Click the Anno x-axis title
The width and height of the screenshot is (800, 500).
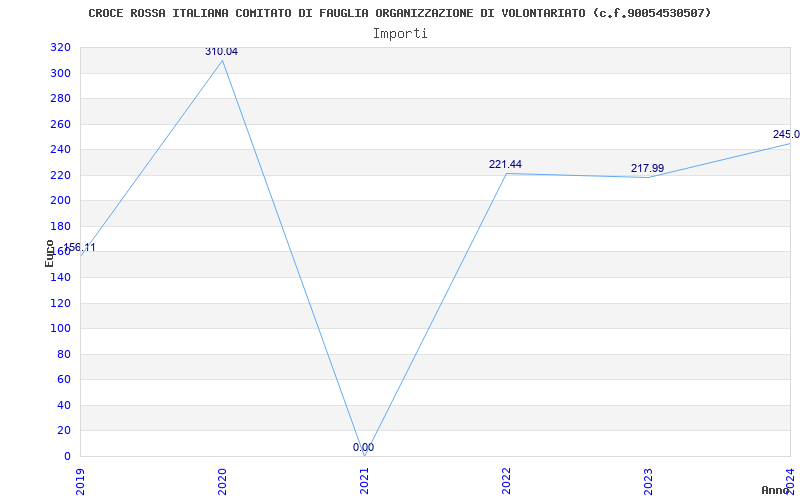click(x=776, y=490)
